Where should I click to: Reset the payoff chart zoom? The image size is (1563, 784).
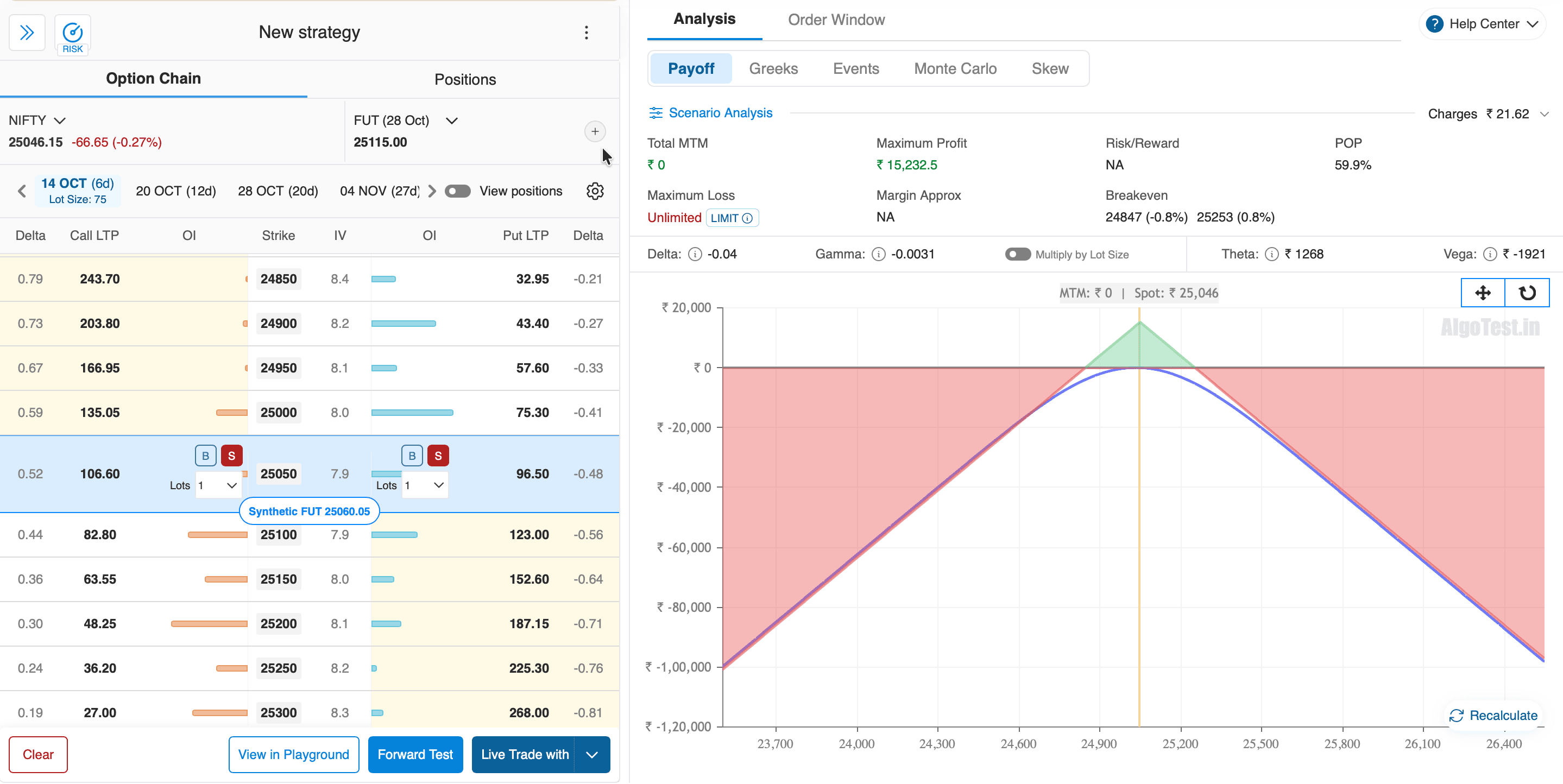[1527, 293]
